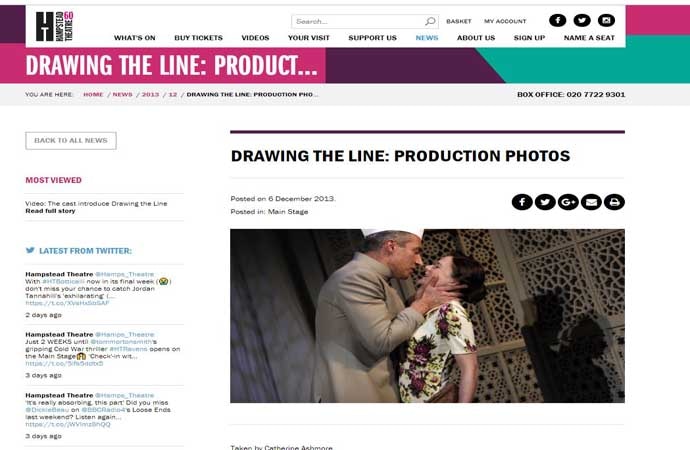This screenshot has width=690, height=450.
Task: Click the search magnifier icon
Action: pos(430,21)
